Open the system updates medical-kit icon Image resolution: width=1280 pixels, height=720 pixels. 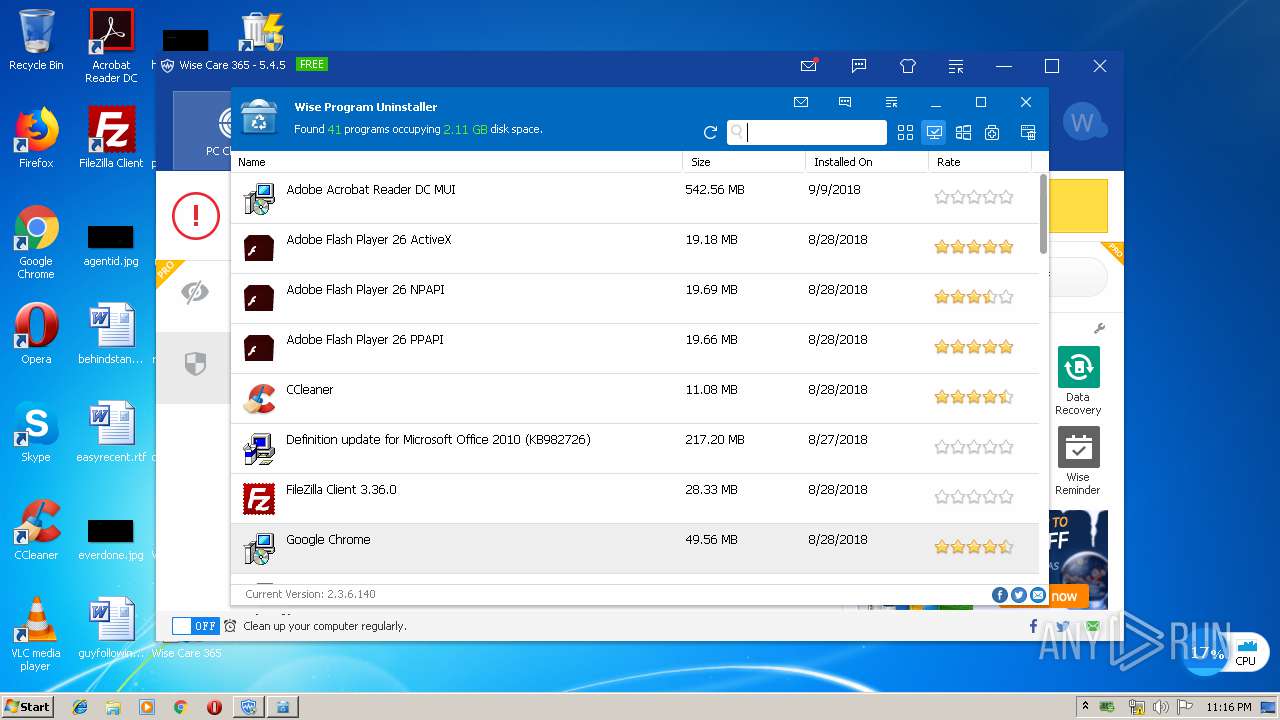pyautogui.click(x=992, y=132)
